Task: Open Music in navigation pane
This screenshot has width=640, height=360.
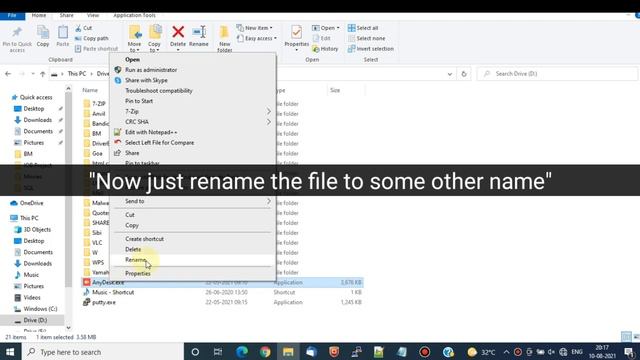Action: (x=27, y=275)
